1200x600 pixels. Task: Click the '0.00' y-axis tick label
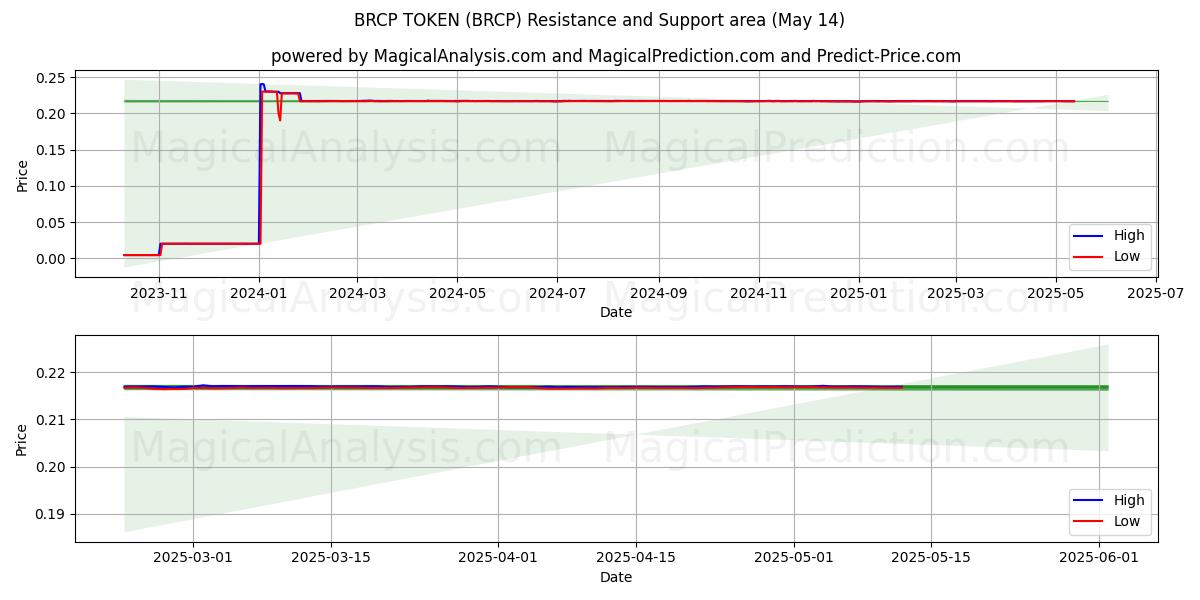[x=53, y=258]
